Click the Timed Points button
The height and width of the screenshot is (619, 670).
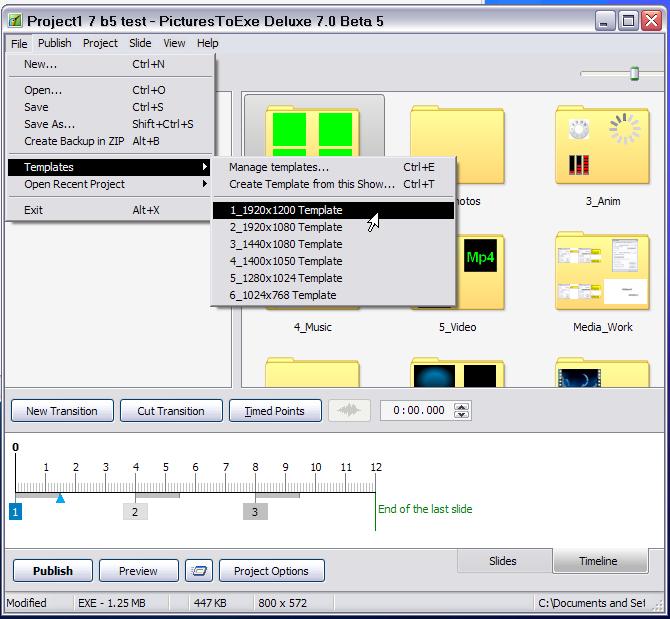[275, 411]
